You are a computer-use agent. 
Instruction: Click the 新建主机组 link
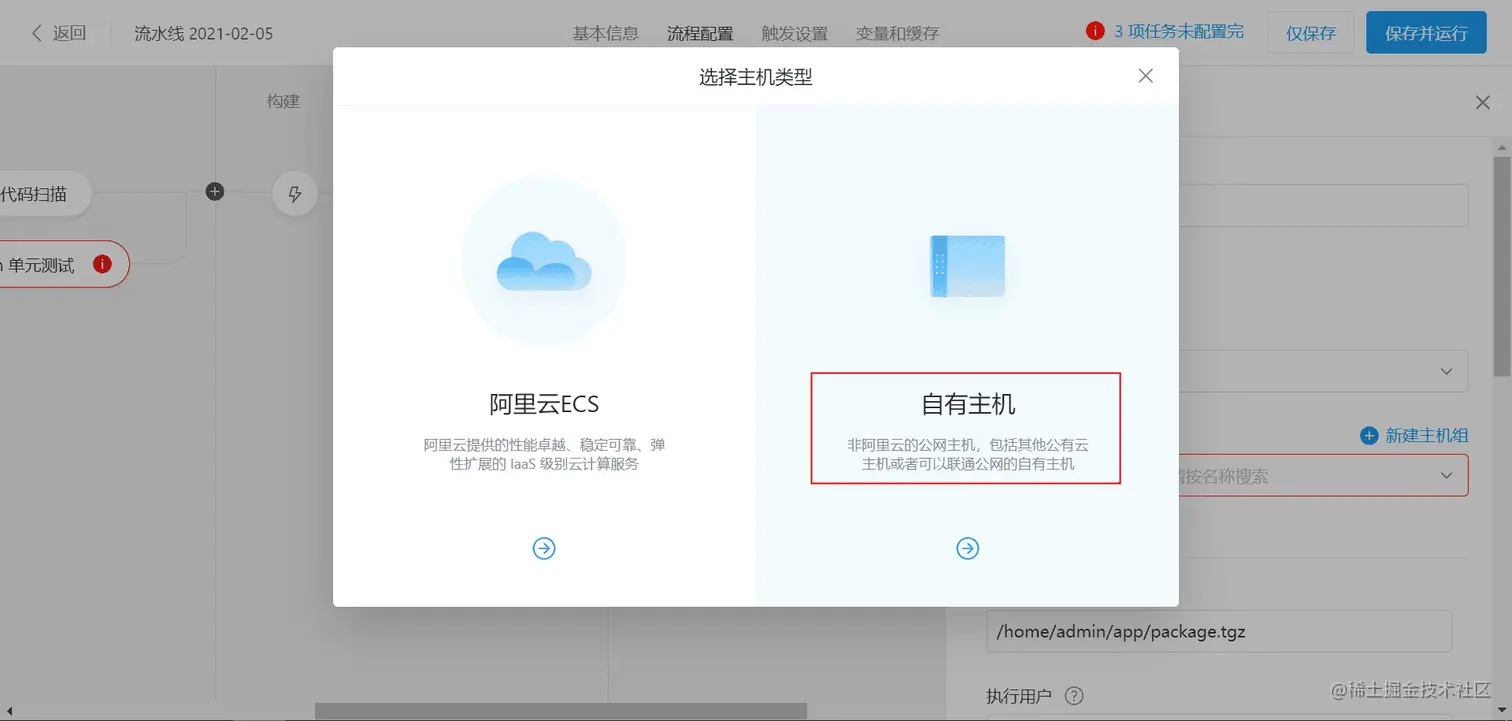(1427, 435)
